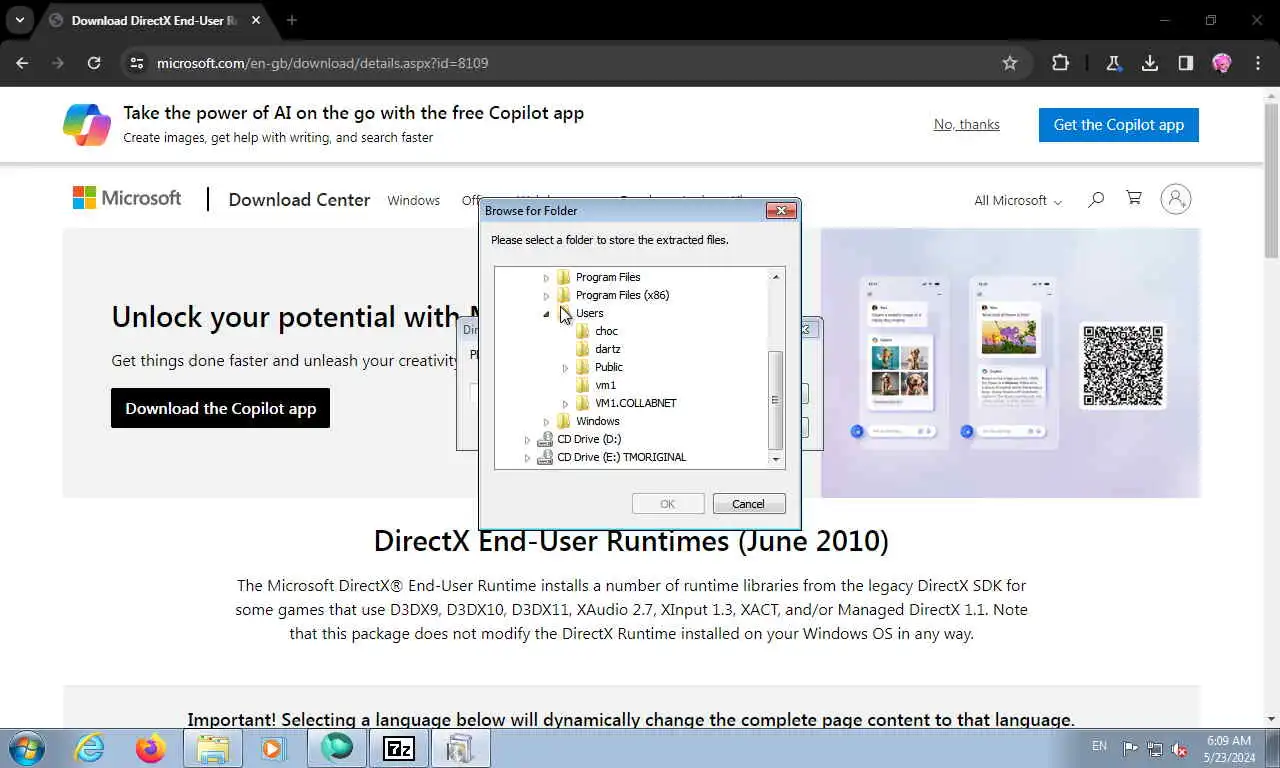Dismiss banner with No, thanks link
This screenshot has height=768, width=1280.
[x=966, y=124]
